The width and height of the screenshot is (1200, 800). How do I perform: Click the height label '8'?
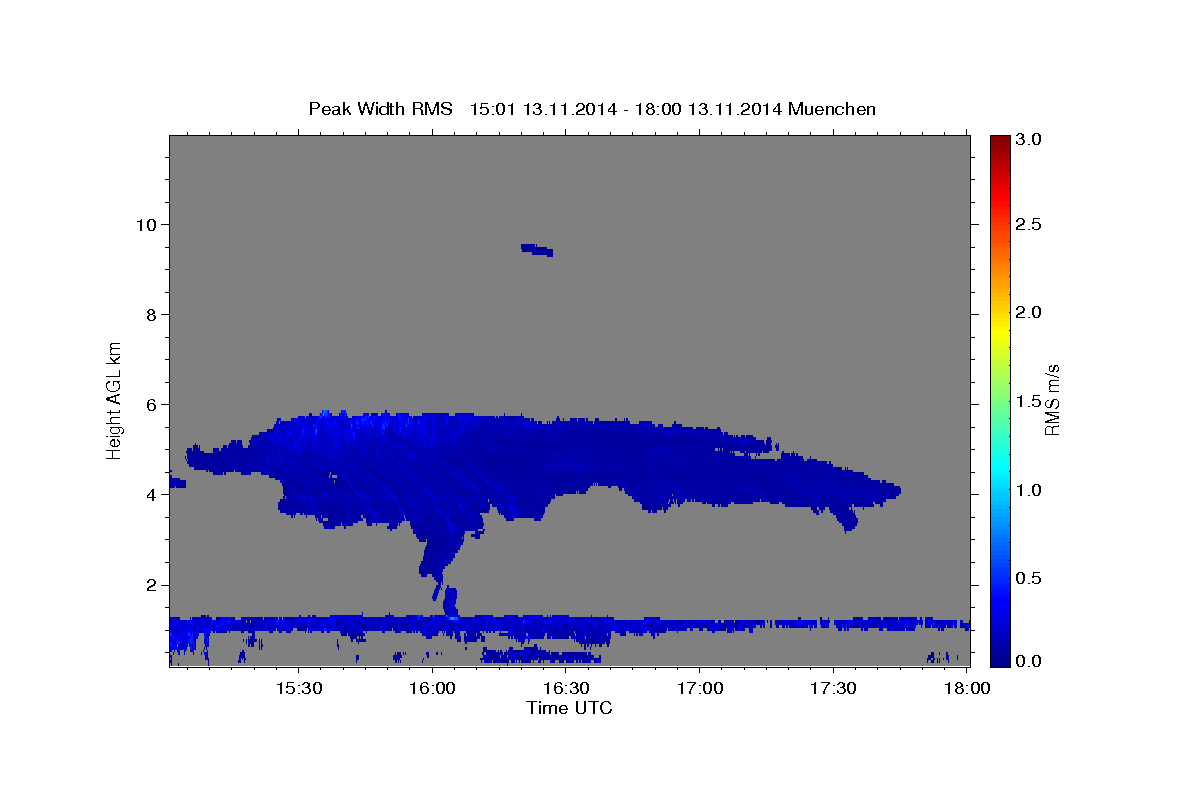point(151,315)
